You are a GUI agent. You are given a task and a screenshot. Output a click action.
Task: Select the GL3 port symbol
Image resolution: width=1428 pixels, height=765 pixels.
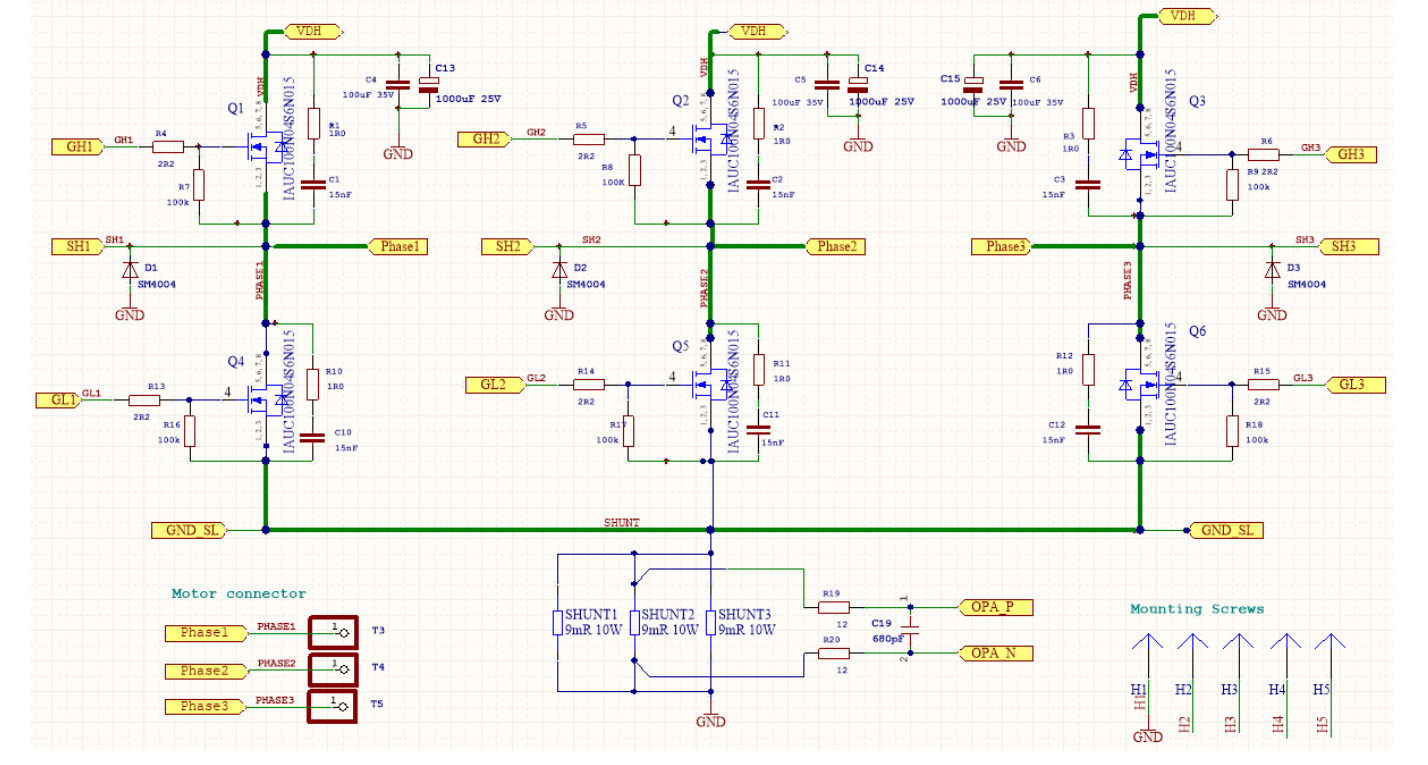(1356, 384)
